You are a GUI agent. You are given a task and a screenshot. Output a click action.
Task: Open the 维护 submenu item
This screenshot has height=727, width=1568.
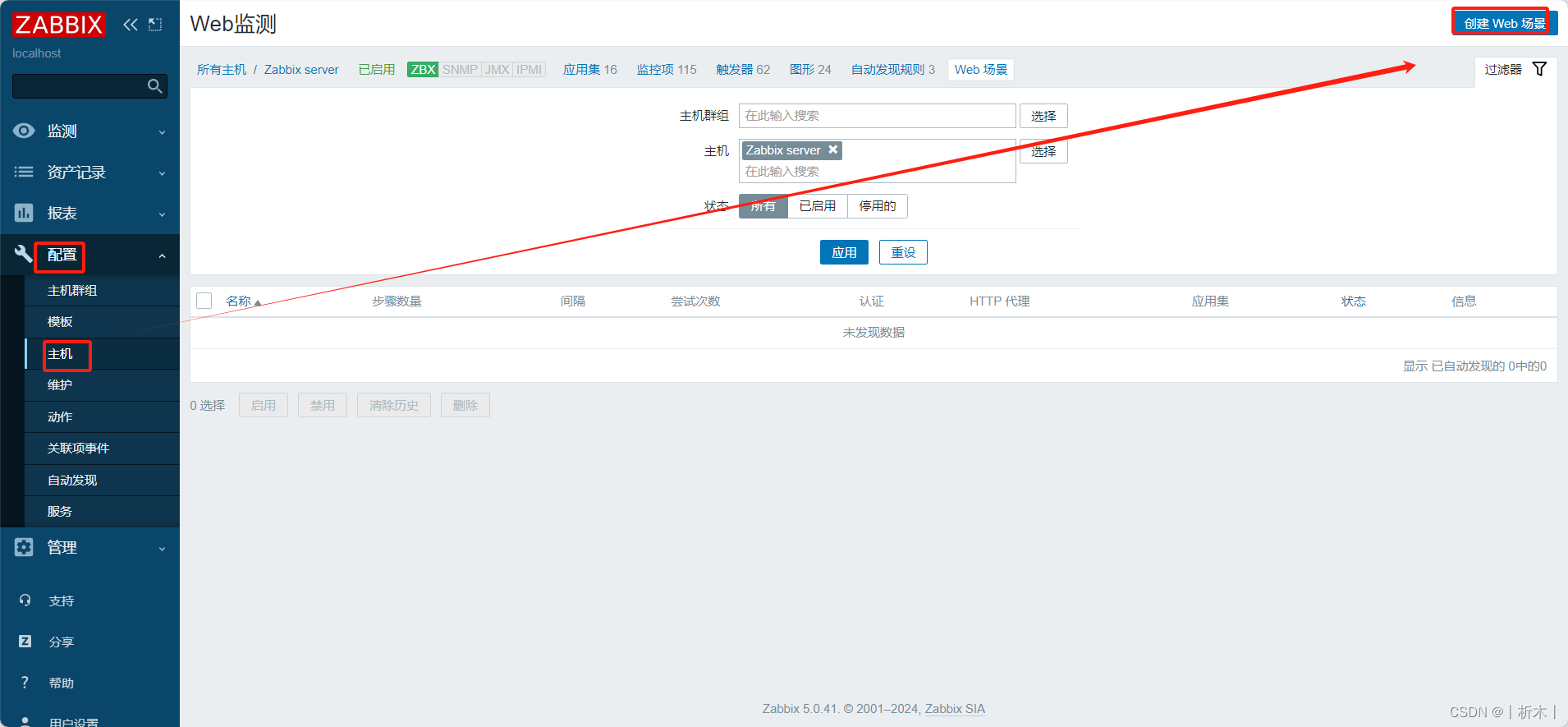(x=102, y=385)
